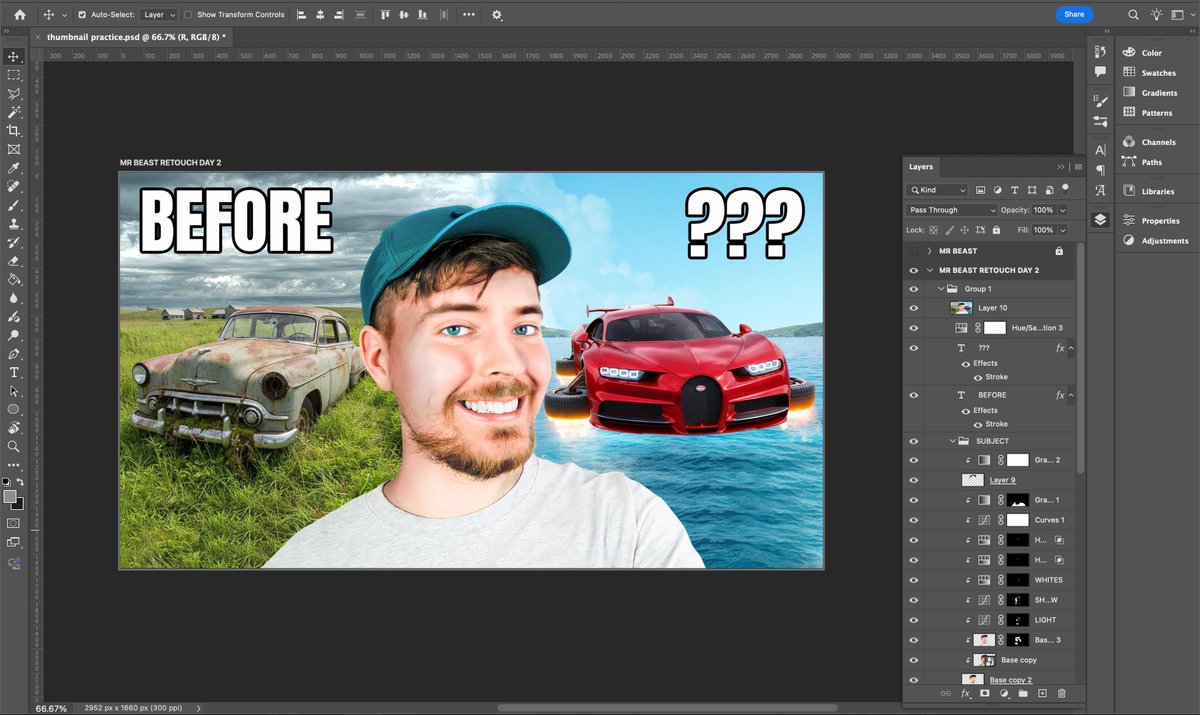Create a new group folder icon

tap(1023, 693)
